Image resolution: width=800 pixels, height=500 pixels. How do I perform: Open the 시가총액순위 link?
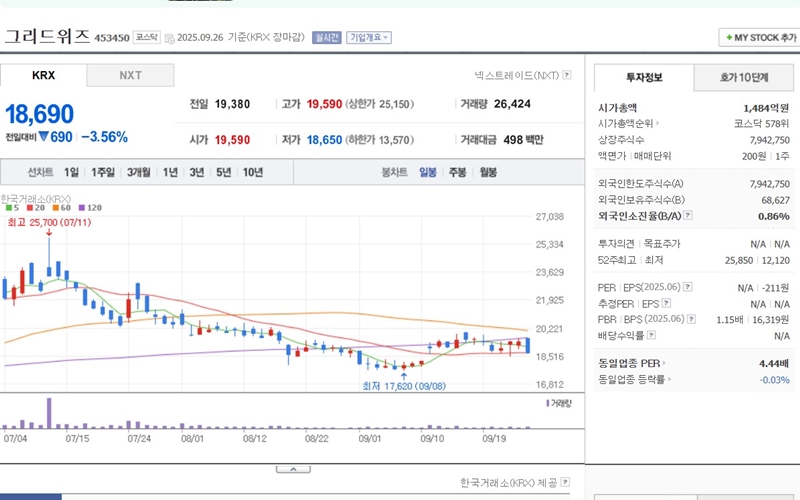point(628,123)
